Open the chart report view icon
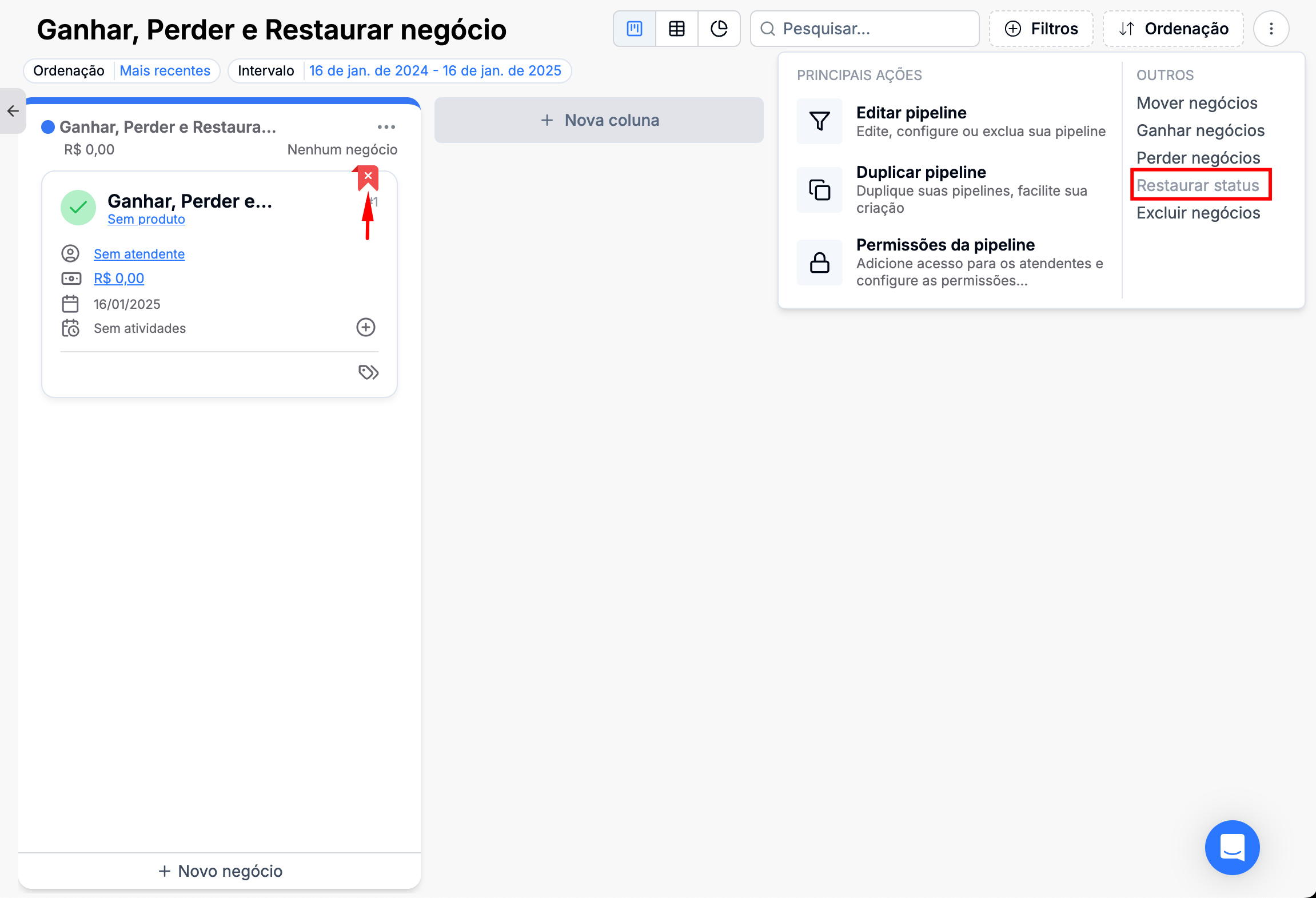This screenshot has width=1316, height=898. pyautogui.click(x=719, y=29)
